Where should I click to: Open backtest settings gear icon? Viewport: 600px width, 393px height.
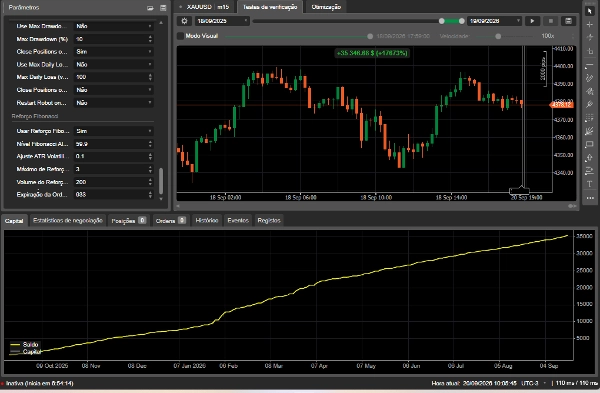[184, 21]
